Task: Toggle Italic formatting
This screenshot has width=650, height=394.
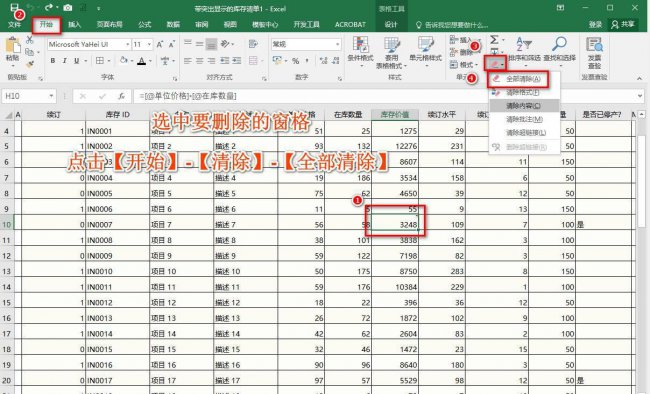Action: point(64,61)
